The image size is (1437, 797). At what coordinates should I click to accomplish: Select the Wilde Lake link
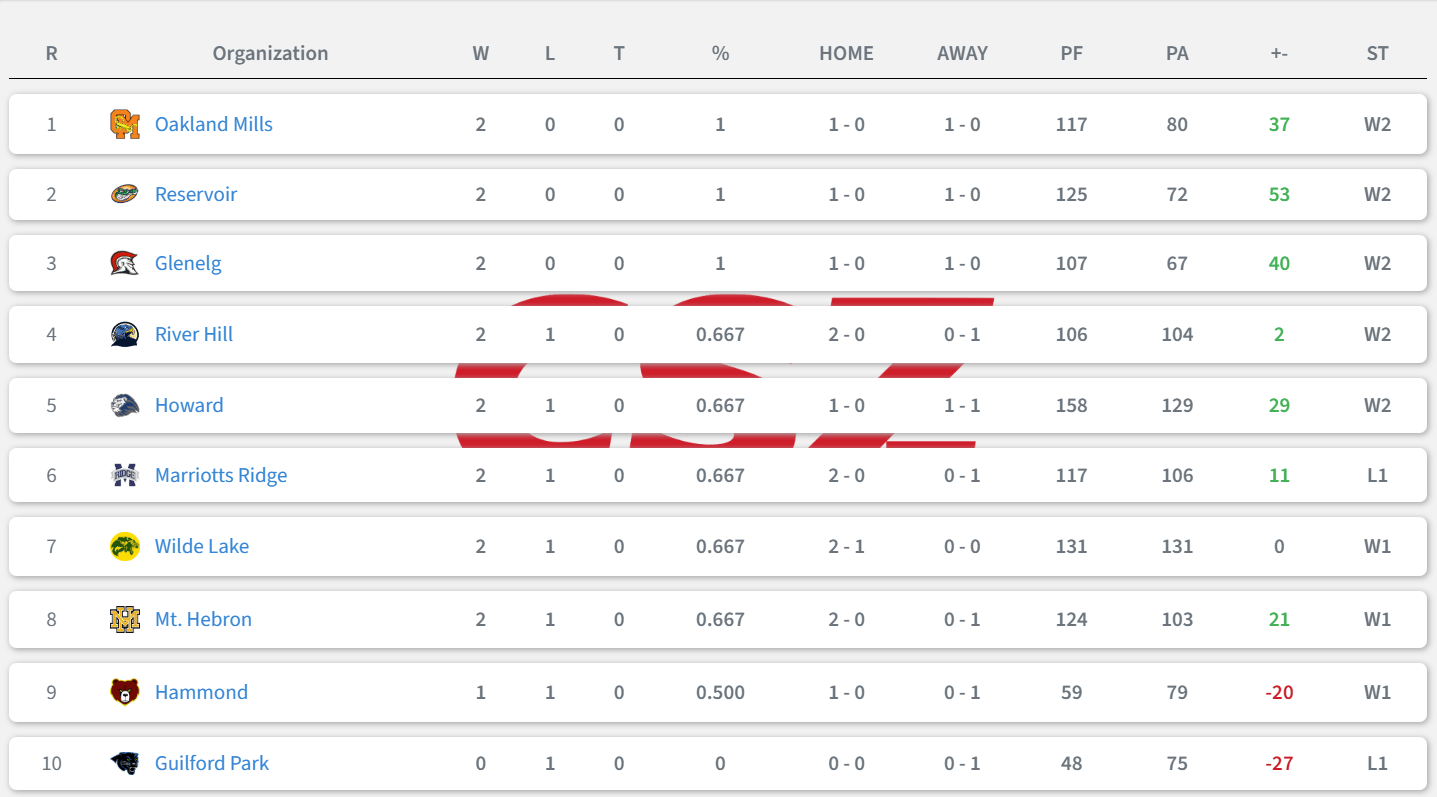click(x=202, y=546)
